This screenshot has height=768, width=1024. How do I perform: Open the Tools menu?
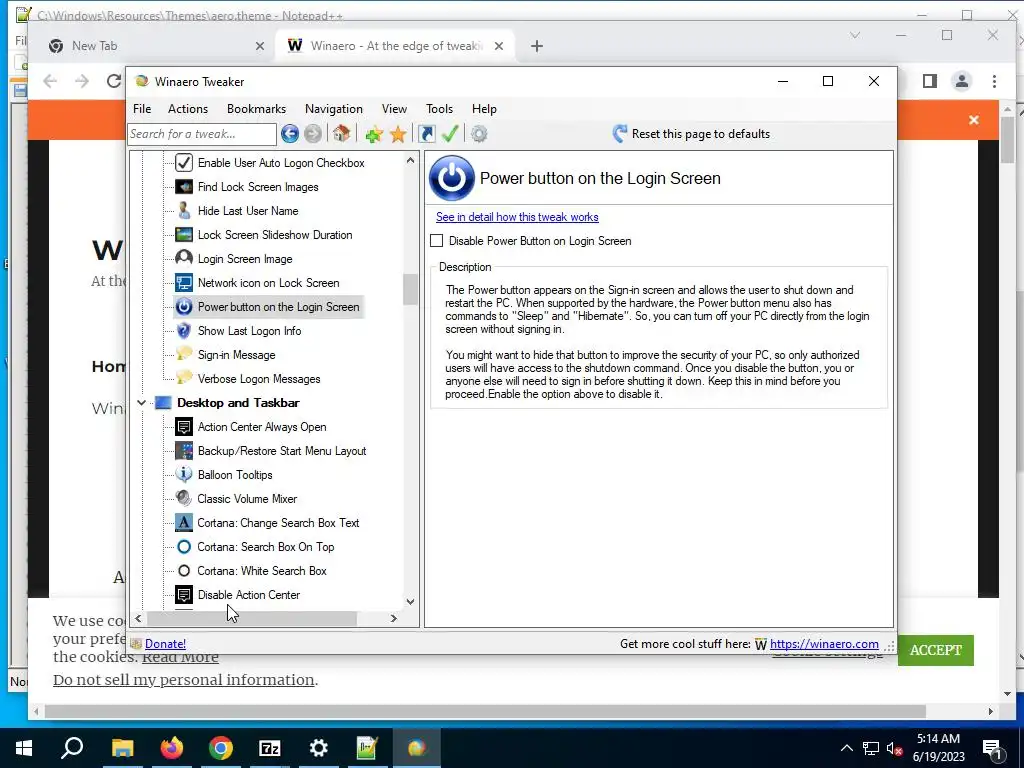tap(440, 109)
